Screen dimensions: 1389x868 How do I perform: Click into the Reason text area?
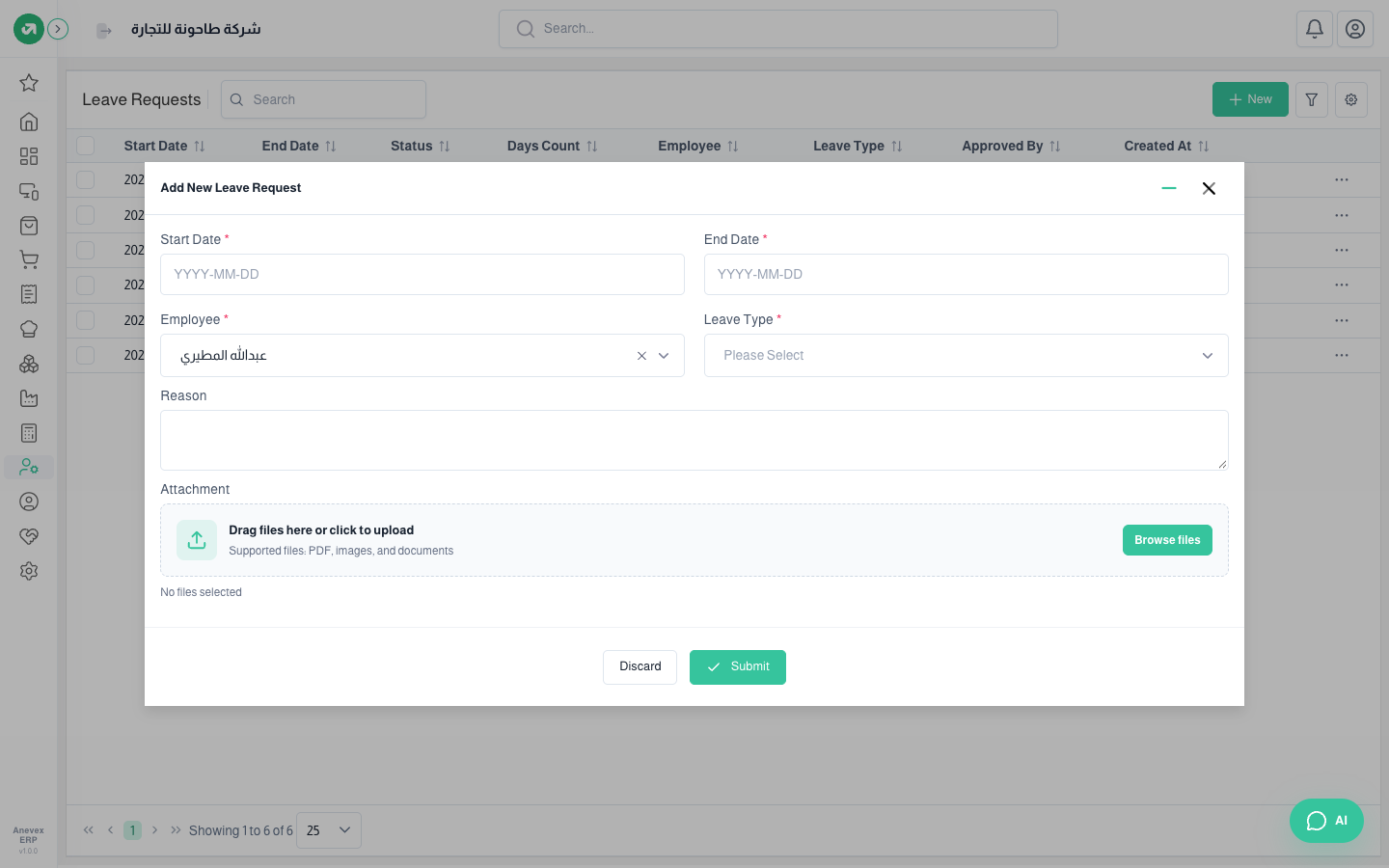(x=694, y=441)
